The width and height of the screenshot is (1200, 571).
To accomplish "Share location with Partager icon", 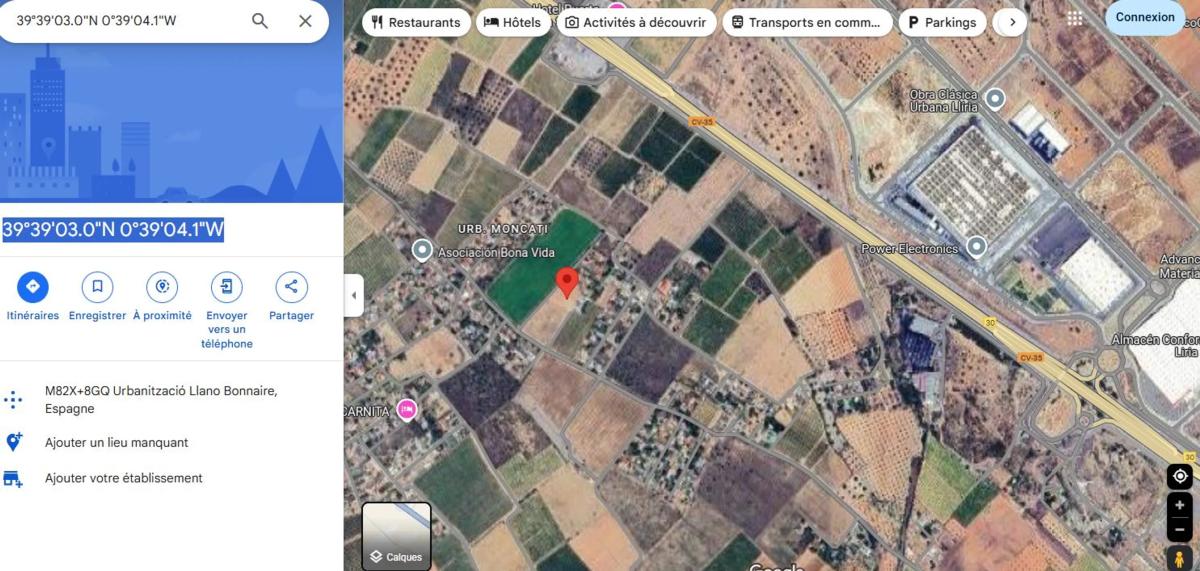I will [x=291, y=288].
